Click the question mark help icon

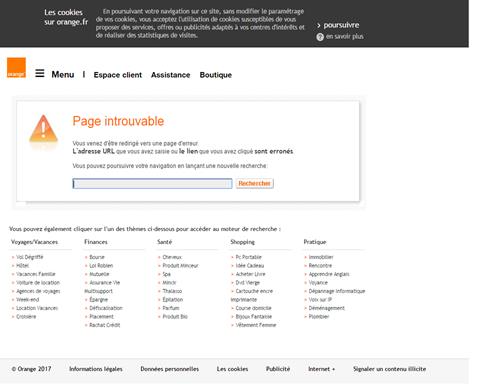click(320, 37)
